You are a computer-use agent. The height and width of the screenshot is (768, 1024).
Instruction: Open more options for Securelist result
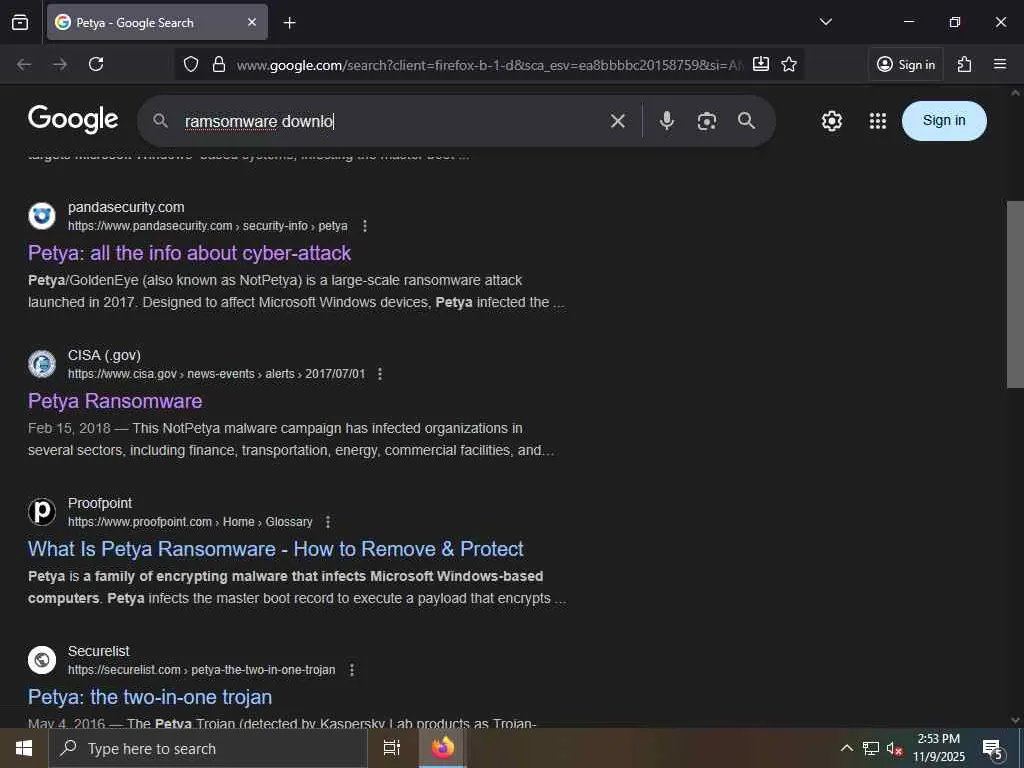click(x=352, y=670)
